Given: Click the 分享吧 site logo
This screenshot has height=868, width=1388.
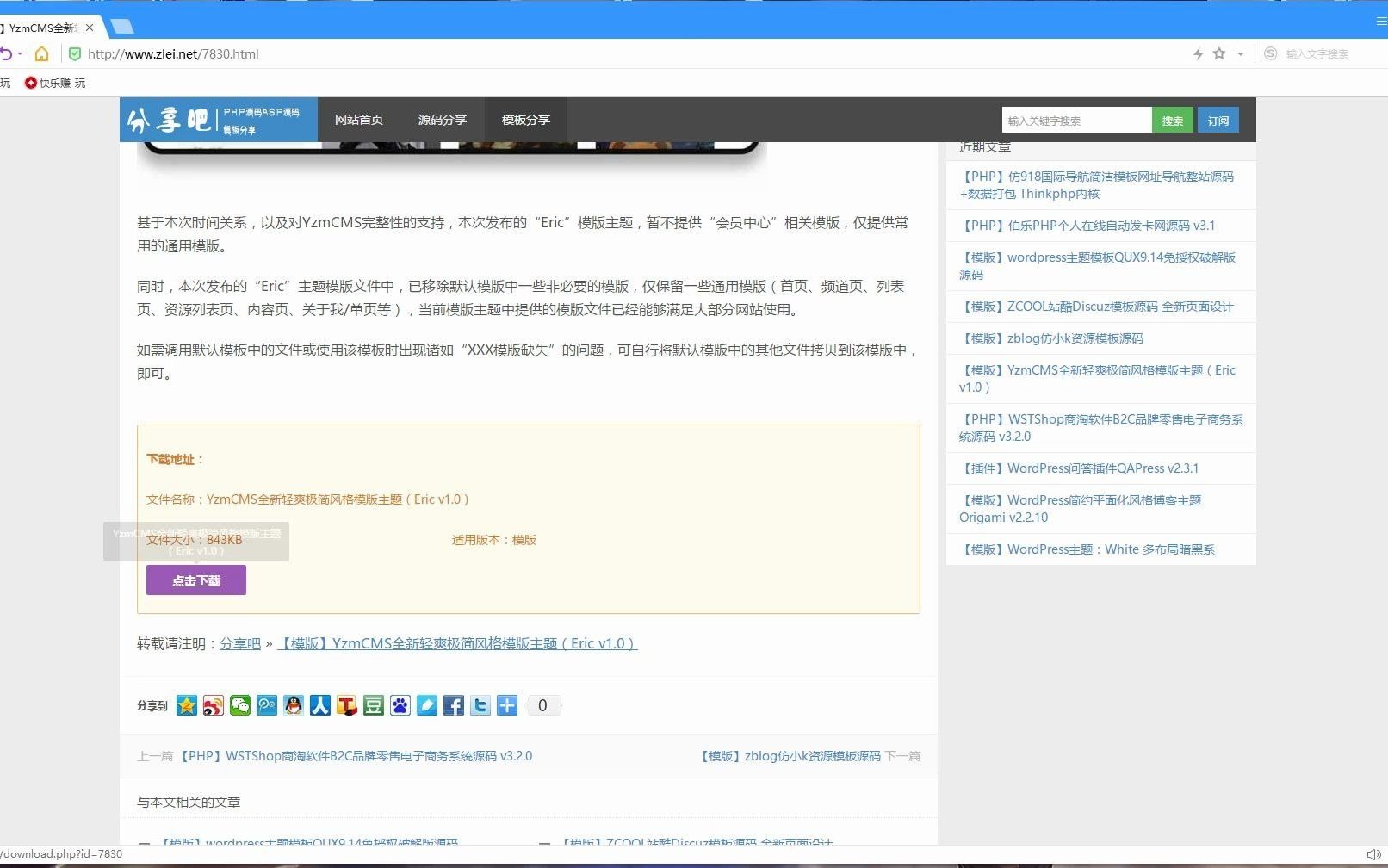Looking at the screenshot, I should [218, 119].
